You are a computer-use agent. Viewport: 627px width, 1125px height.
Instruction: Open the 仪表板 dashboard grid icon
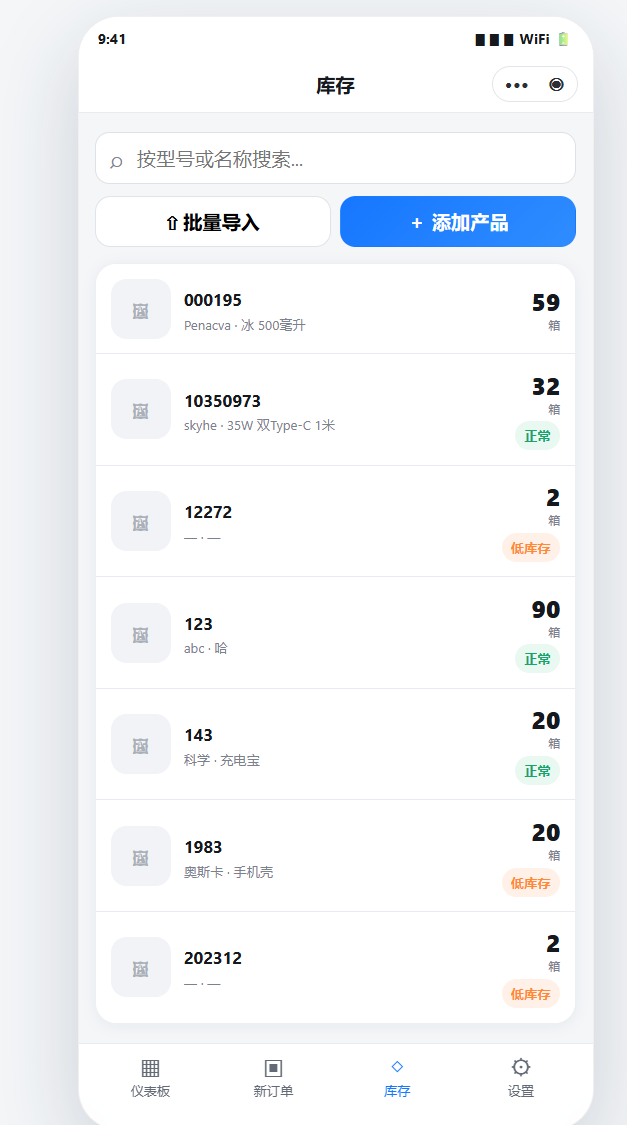tap(151, 1068)
